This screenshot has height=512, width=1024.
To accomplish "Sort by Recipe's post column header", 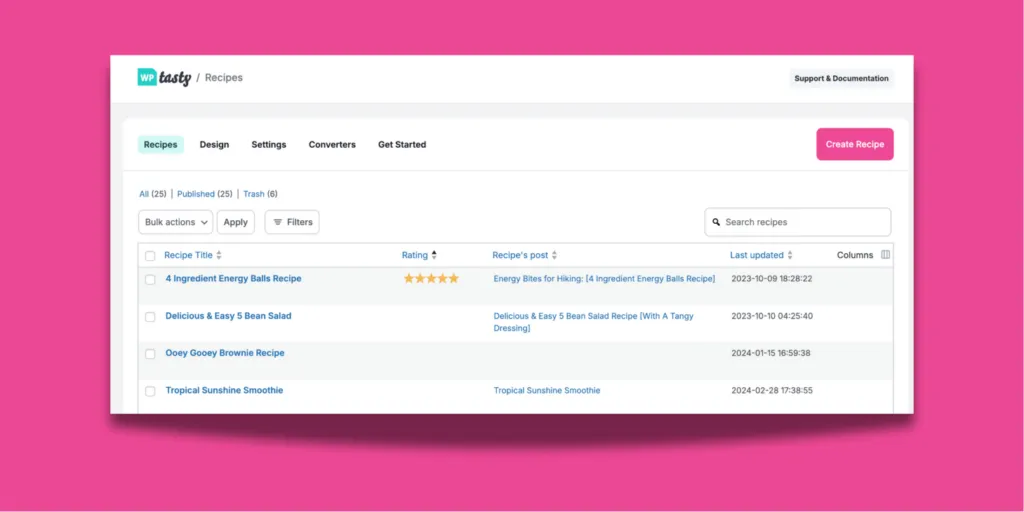I will [520, 255].
